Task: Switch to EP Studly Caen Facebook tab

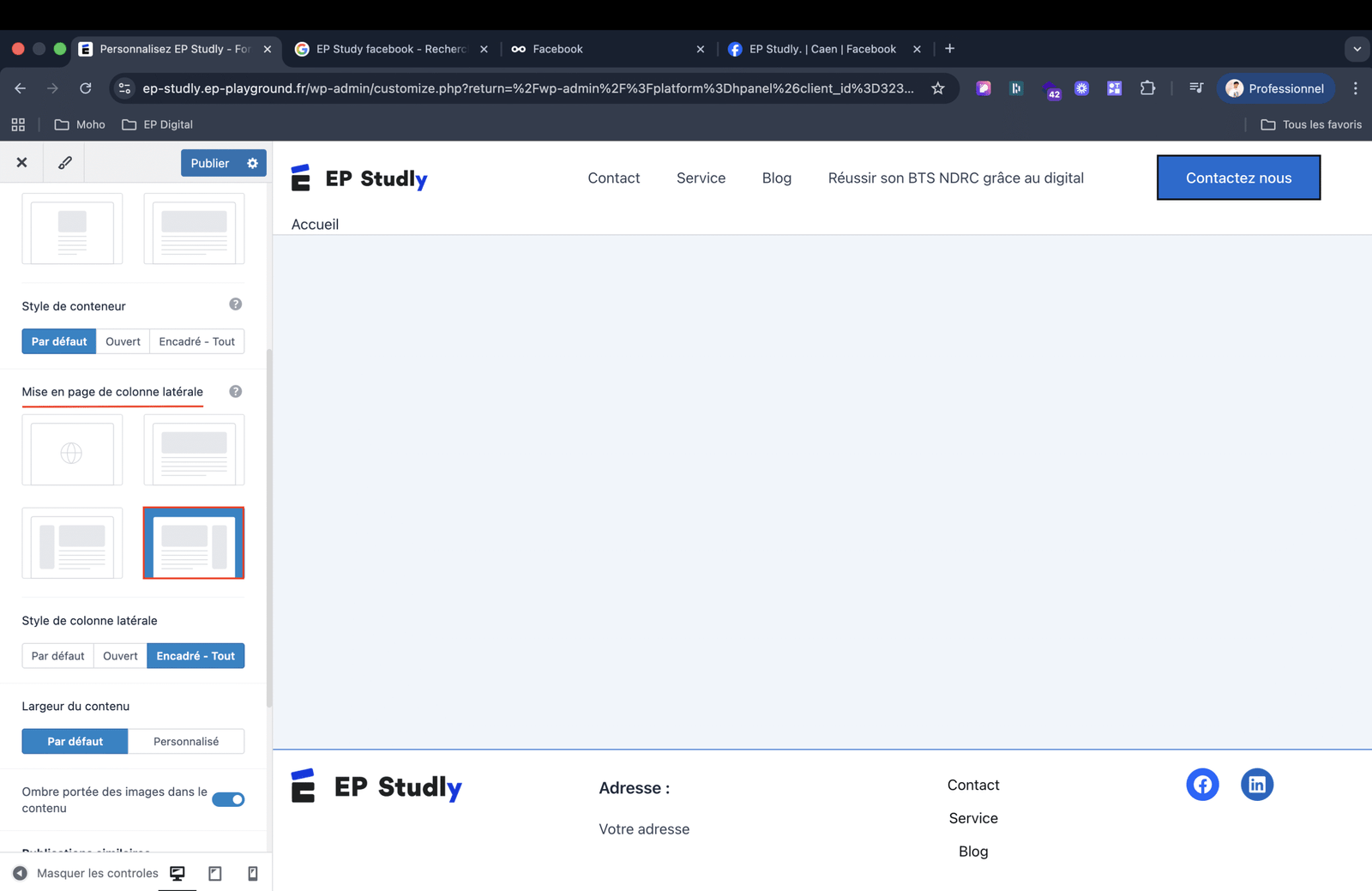Action: (x=821, y=49)
